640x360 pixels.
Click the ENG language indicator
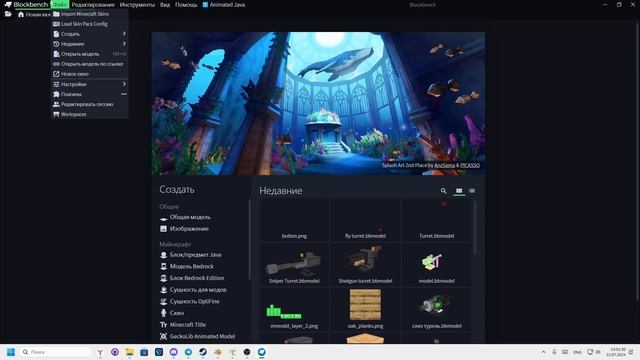click(577, 352)
